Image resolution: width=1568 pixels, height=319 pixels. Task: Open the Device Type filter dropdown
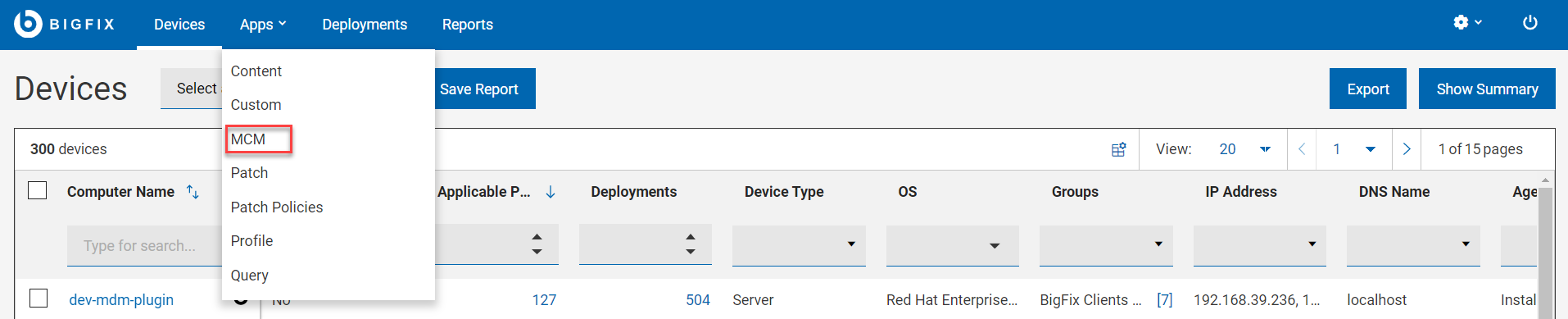coord(799,245)
